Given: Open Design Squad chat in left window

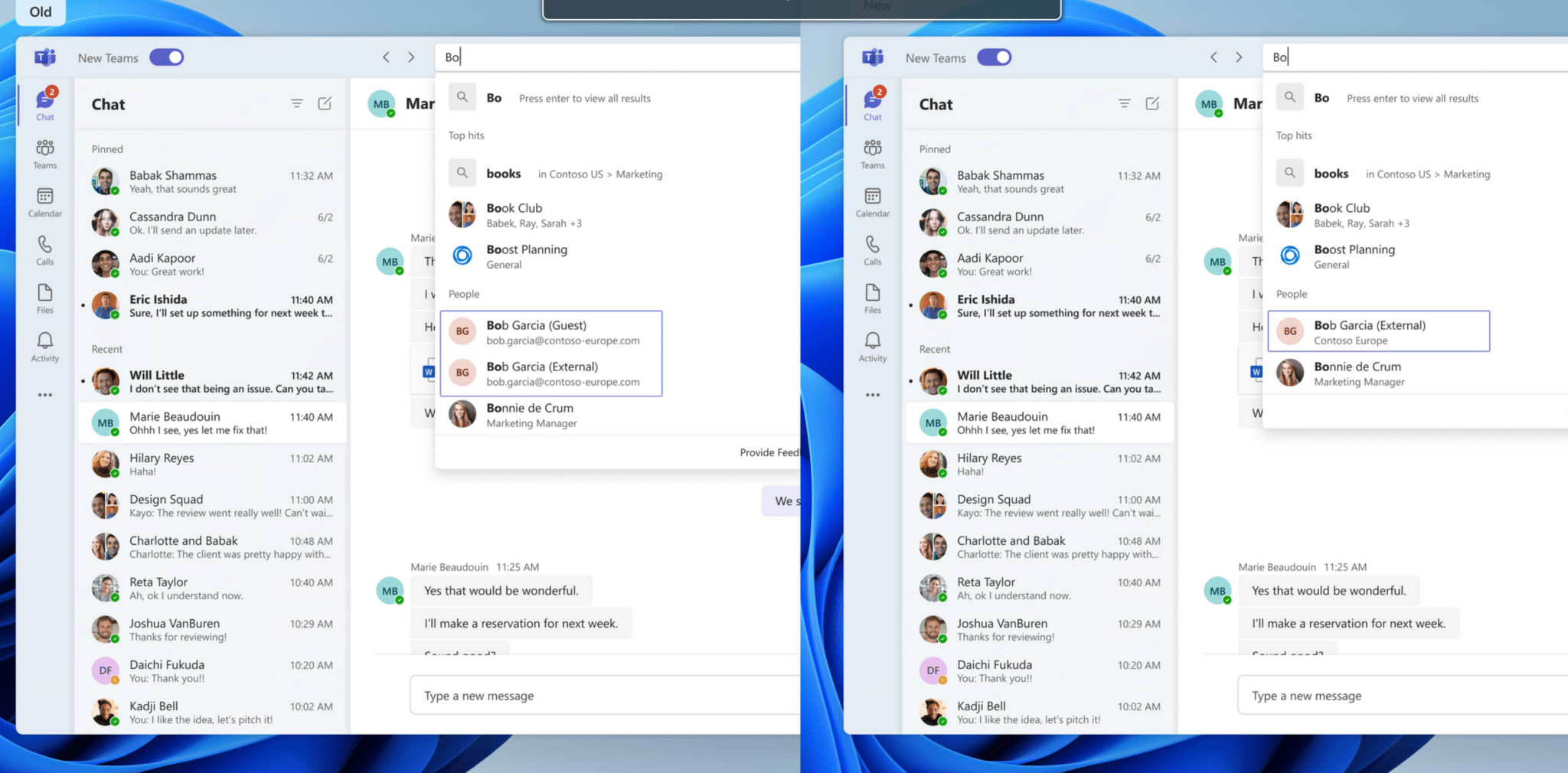Looking at the screenshot, I should pos(212,505).
